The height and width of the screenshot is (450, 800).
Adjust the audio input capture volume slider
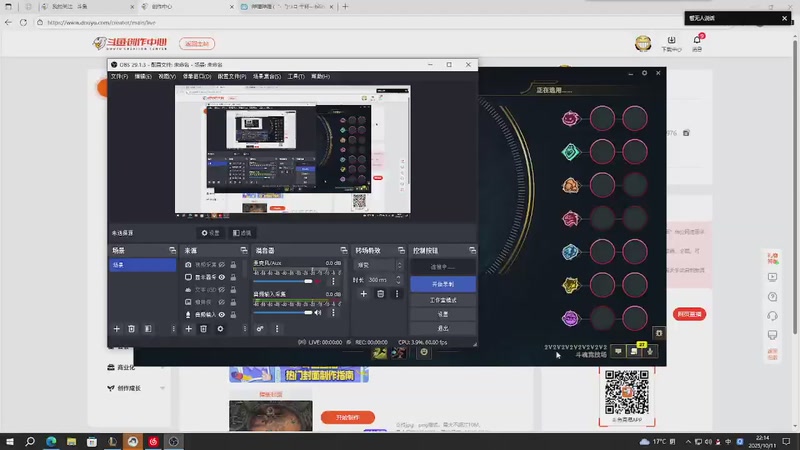coord(283,312)
